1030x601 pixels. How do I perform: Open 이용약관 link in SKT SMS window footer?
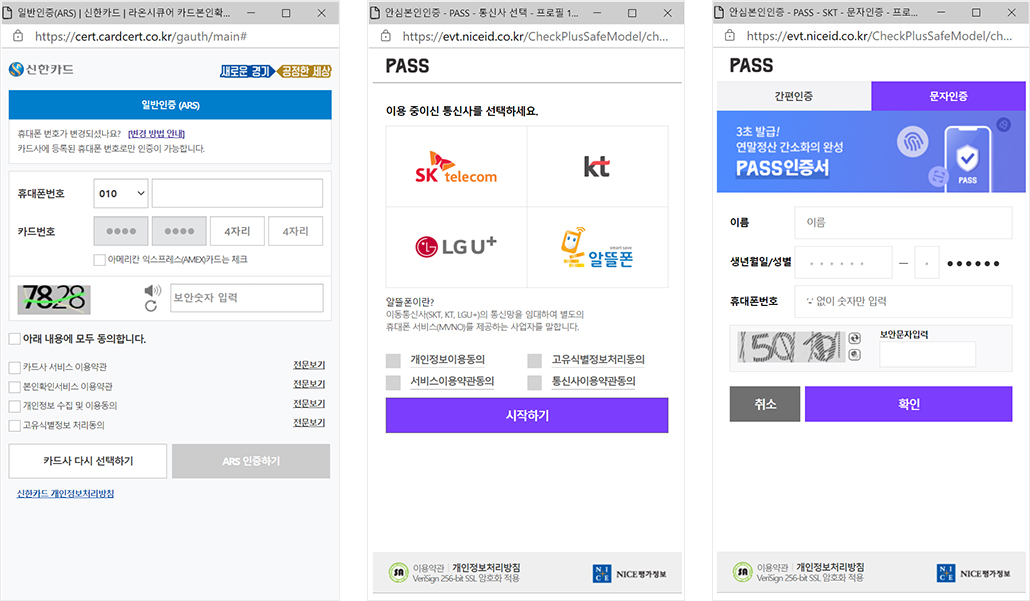click(772, 568)
